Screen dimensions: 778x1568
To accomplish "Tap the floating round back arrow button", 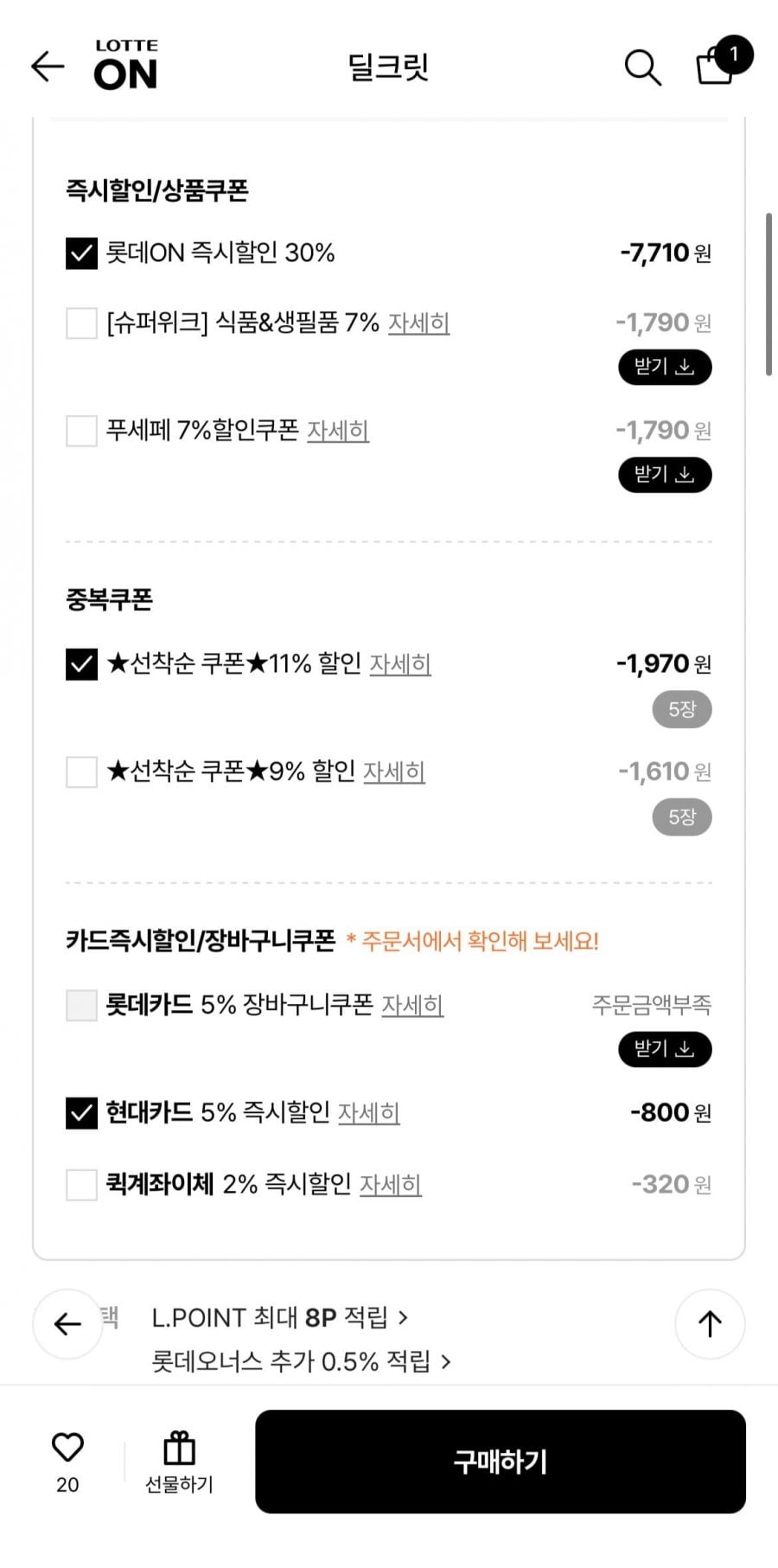I will (x=67, y=1323).
